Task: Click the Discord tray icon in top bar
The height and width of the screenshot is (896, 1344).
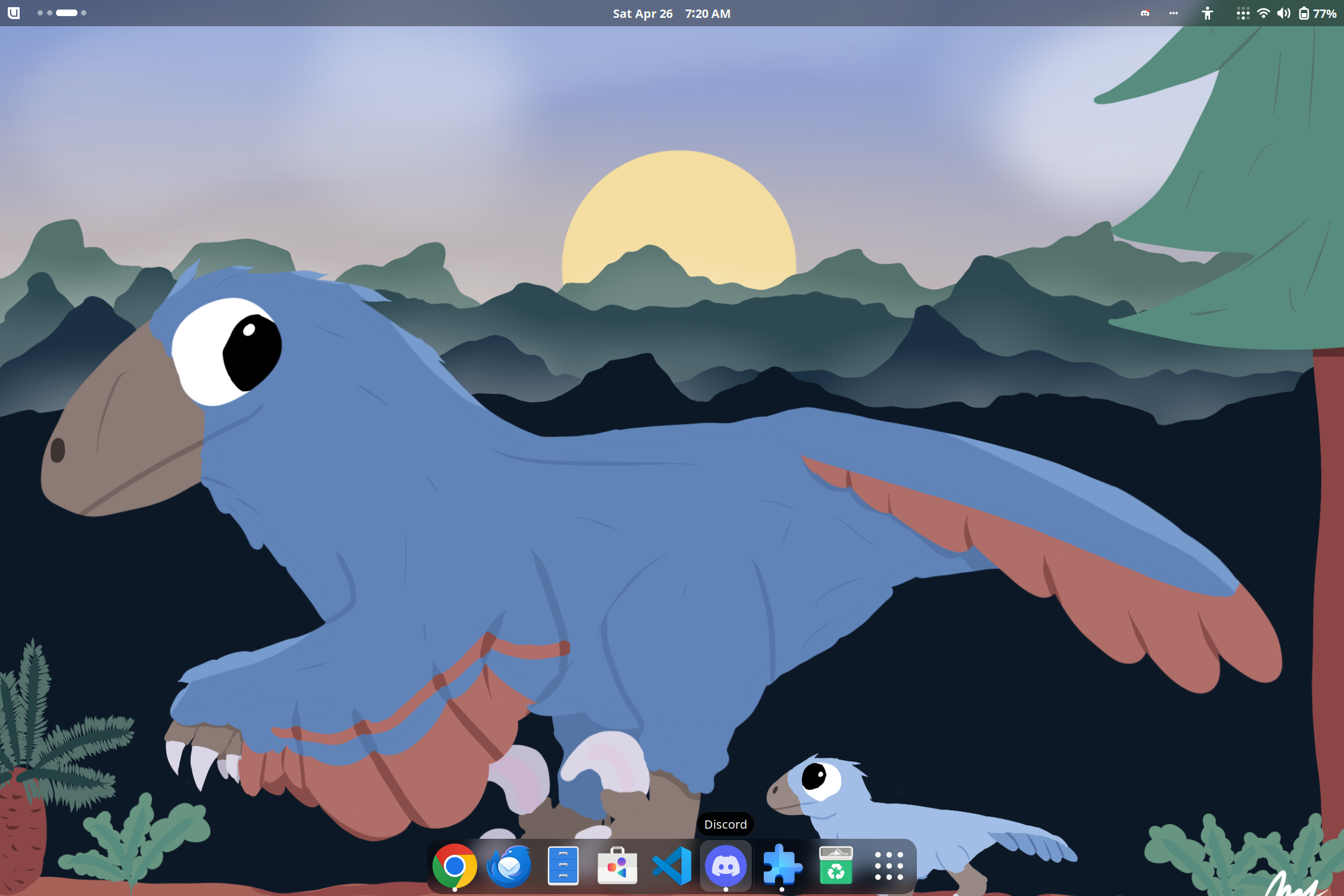Action: (x=1144, y=13)
